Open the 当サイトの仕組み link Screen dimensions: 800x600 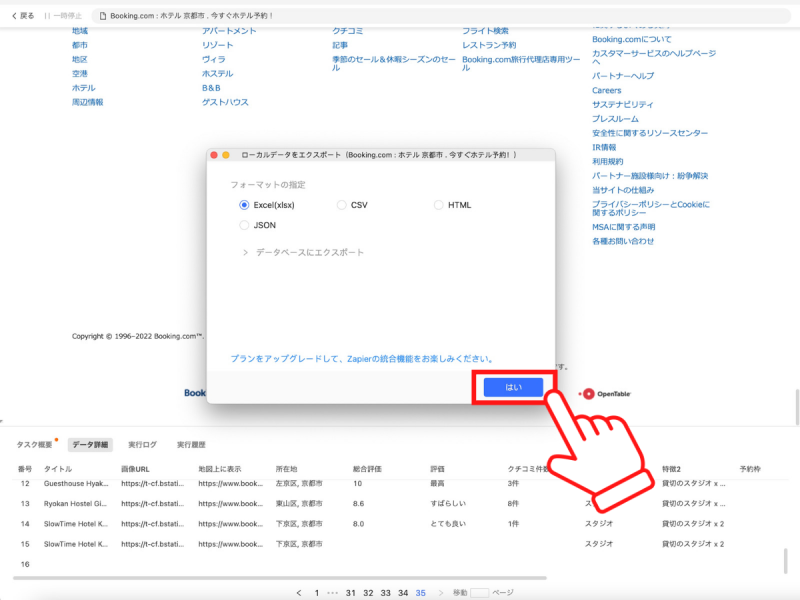(623, 190)
